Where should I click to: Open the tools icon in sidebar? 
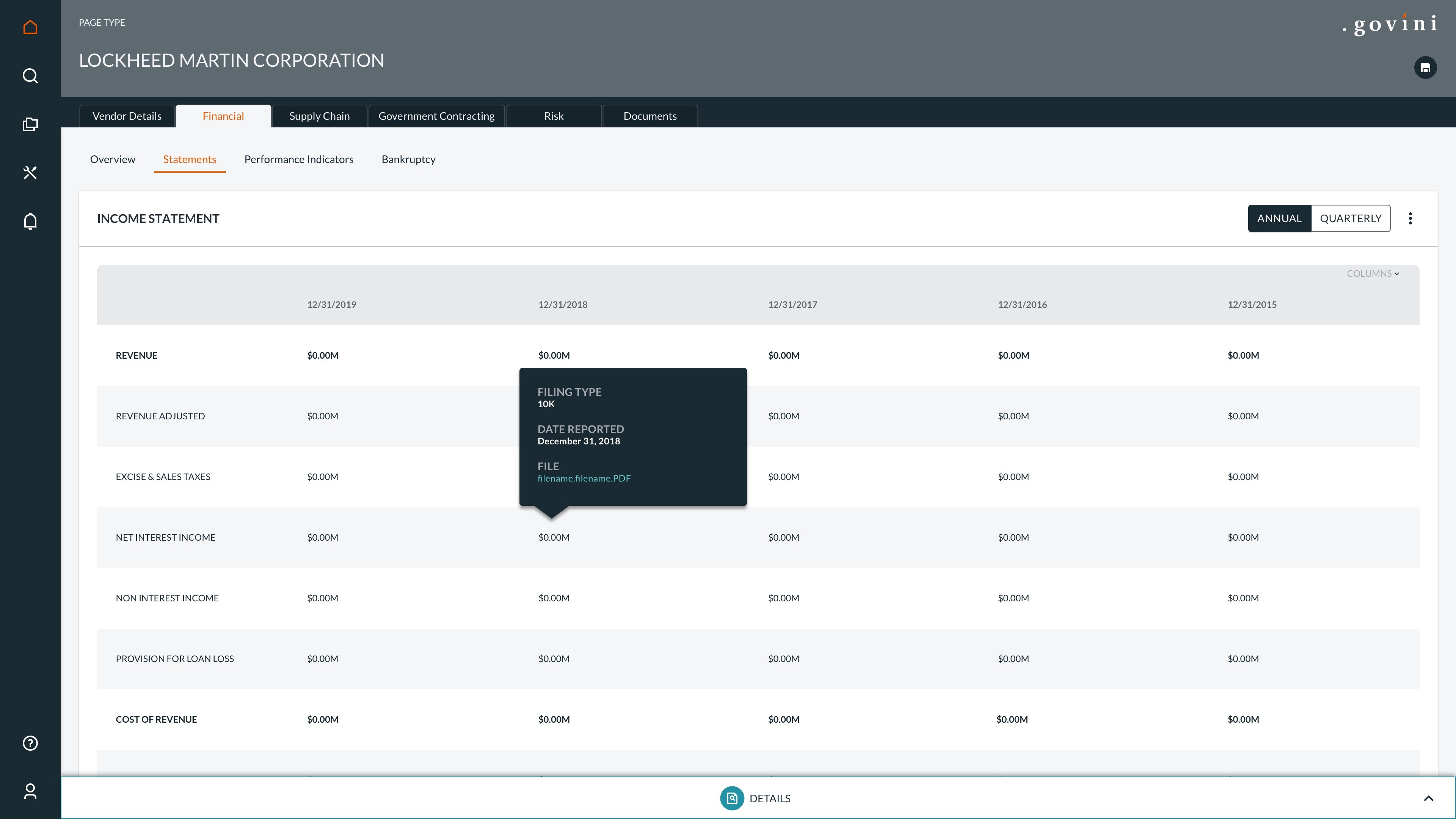click(30, 173)
